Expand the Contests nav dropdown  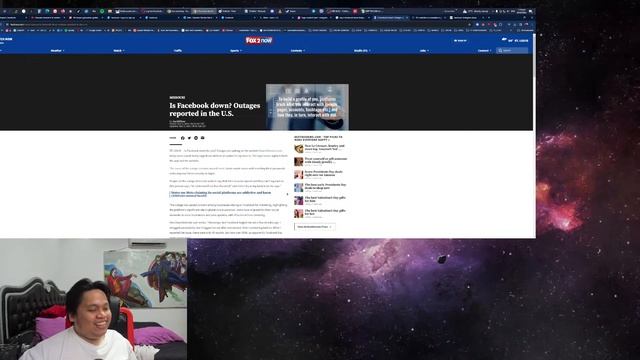pos(298,51)
